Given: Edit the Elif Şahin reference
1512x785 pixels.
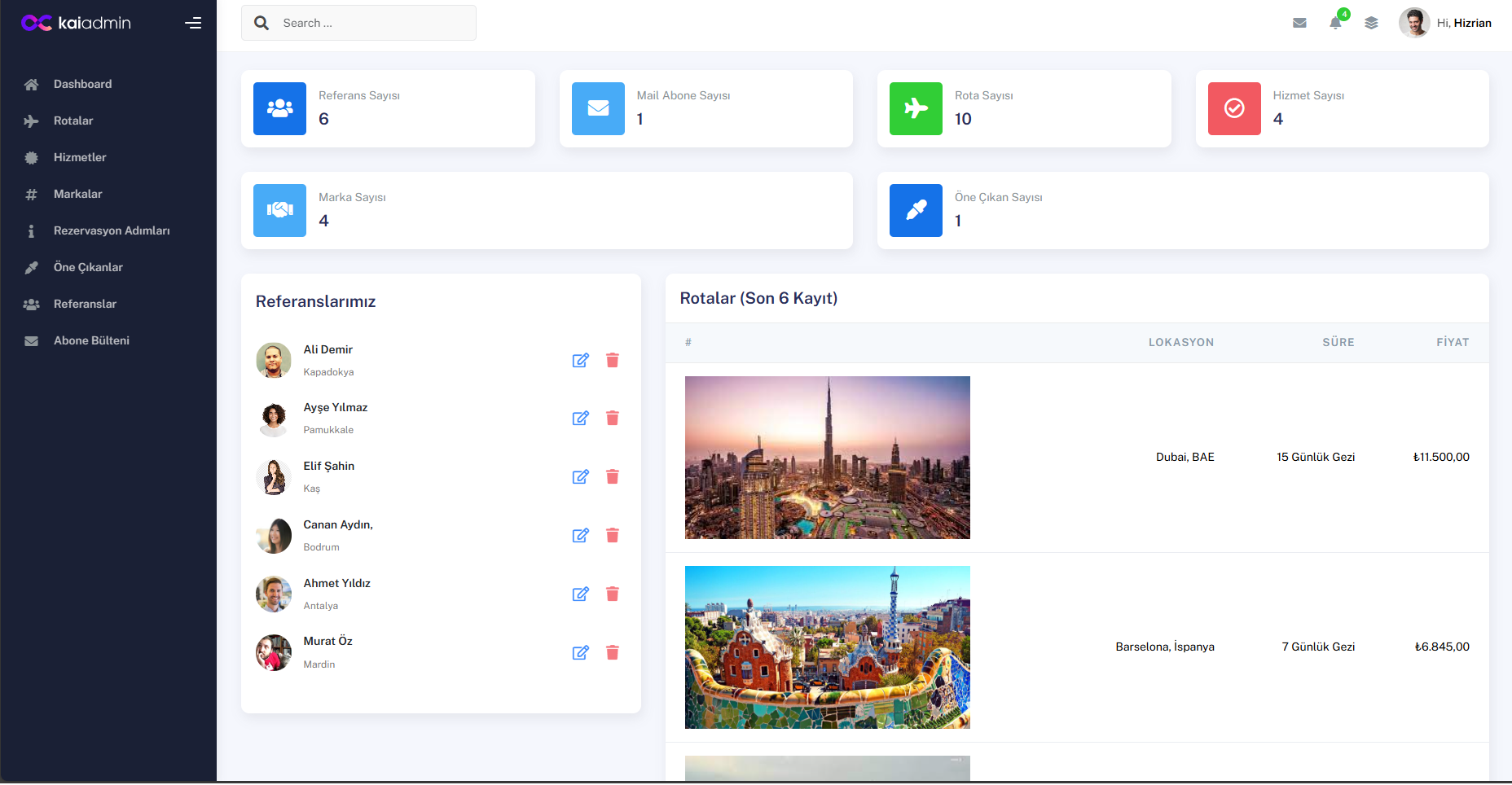Looking at the screenshot, I should (x=580, y=476).
